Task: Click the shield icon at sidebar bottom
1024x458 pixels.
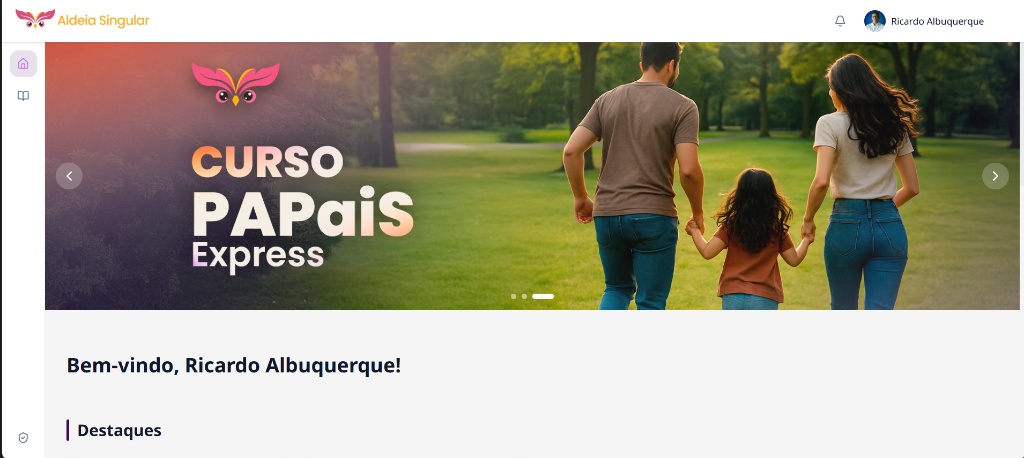Action: point(23,438)
